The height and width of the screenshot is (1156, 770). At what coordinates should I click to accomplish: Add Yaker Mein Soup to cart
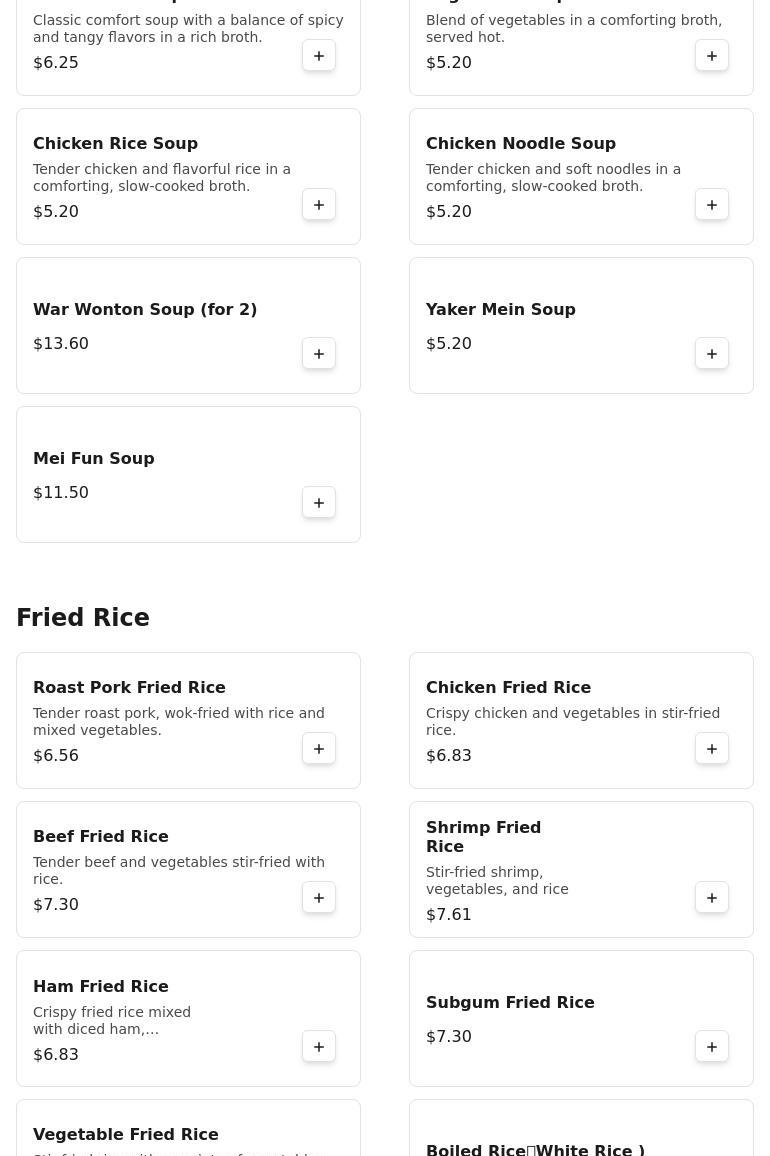[x=712, y=354]
